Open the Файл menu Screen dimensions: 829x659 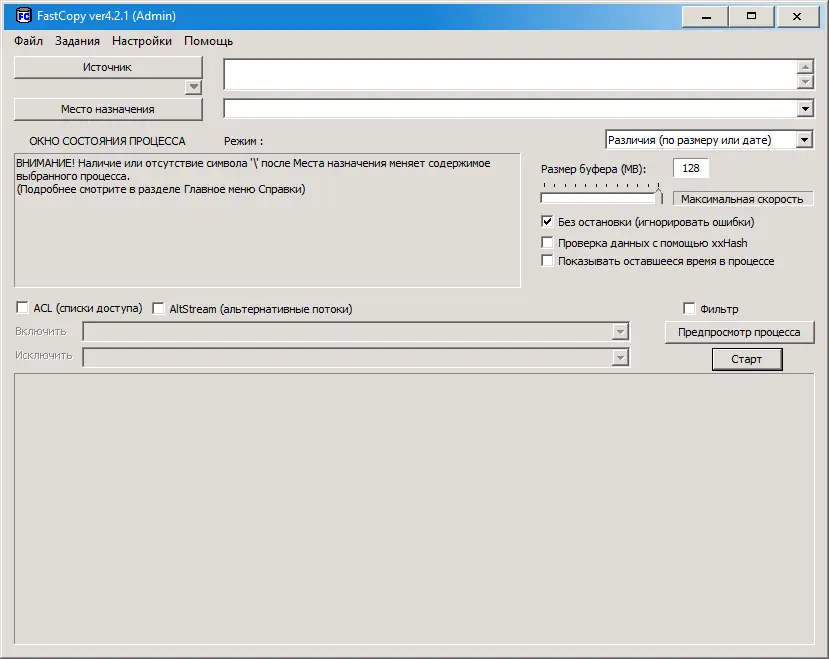29,41
